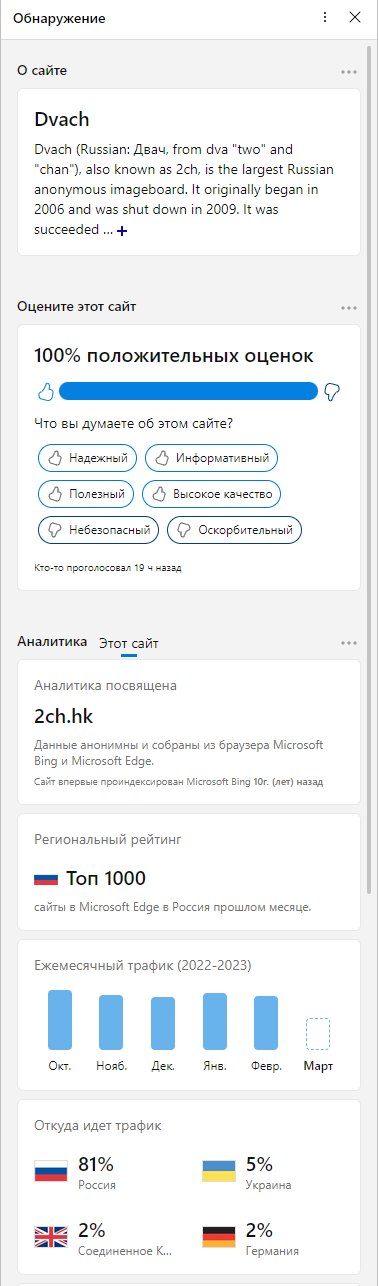Select the Дек. traffic bar
This screenshot has height=1286, width=378.
pyautogui.click(x=163, y=1023)
